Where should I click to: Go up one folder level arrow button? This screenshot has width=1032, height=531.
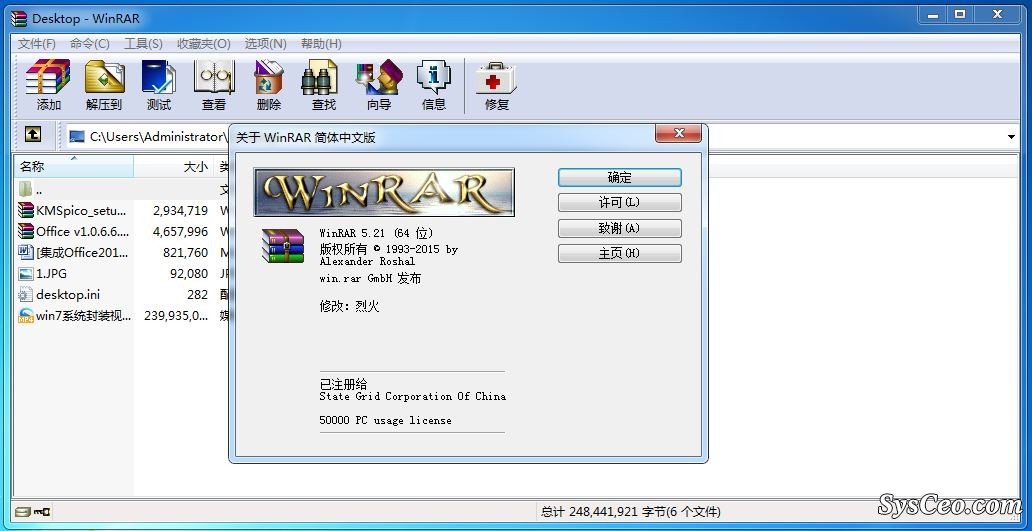pyautogui.click(x=33, y=135)
